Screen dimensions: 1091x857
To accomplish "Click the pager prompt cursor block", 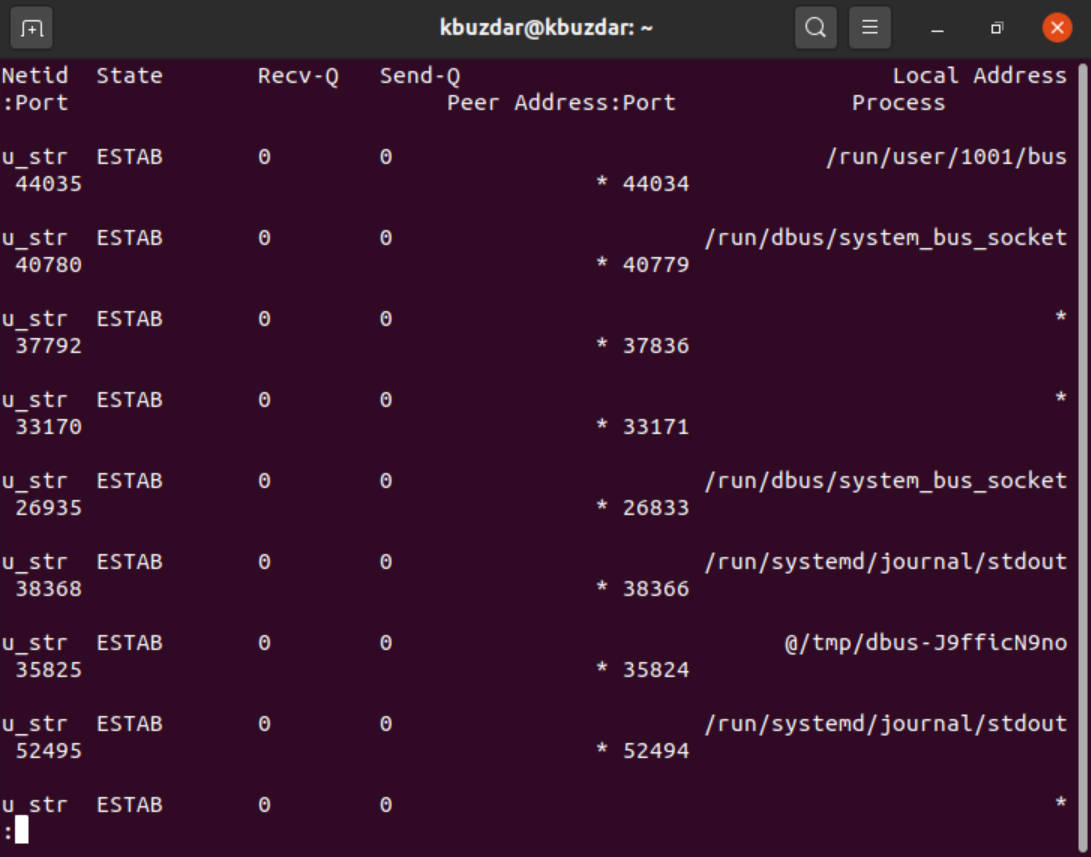I will tap(22, 830).
